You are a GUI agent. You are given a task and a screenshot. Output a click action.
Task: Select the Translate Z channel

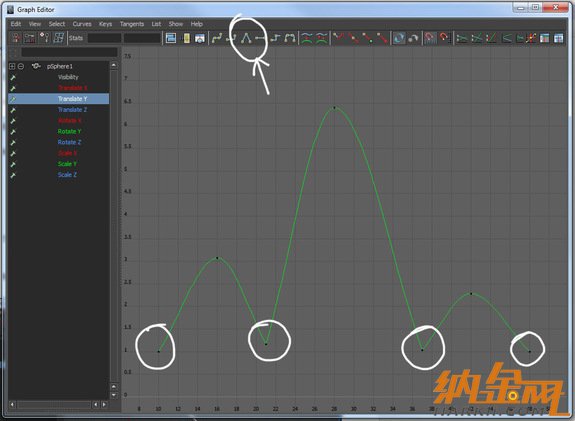[x=72, y=110]
